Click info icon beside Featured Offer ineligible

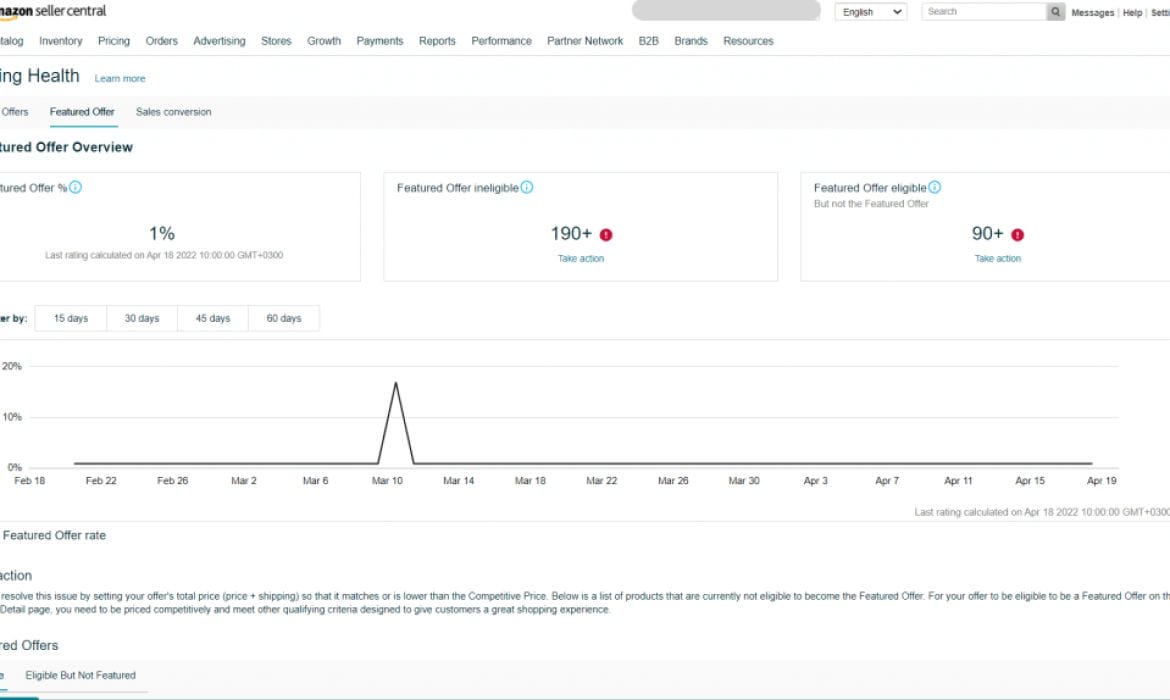[x=527, y=187]
